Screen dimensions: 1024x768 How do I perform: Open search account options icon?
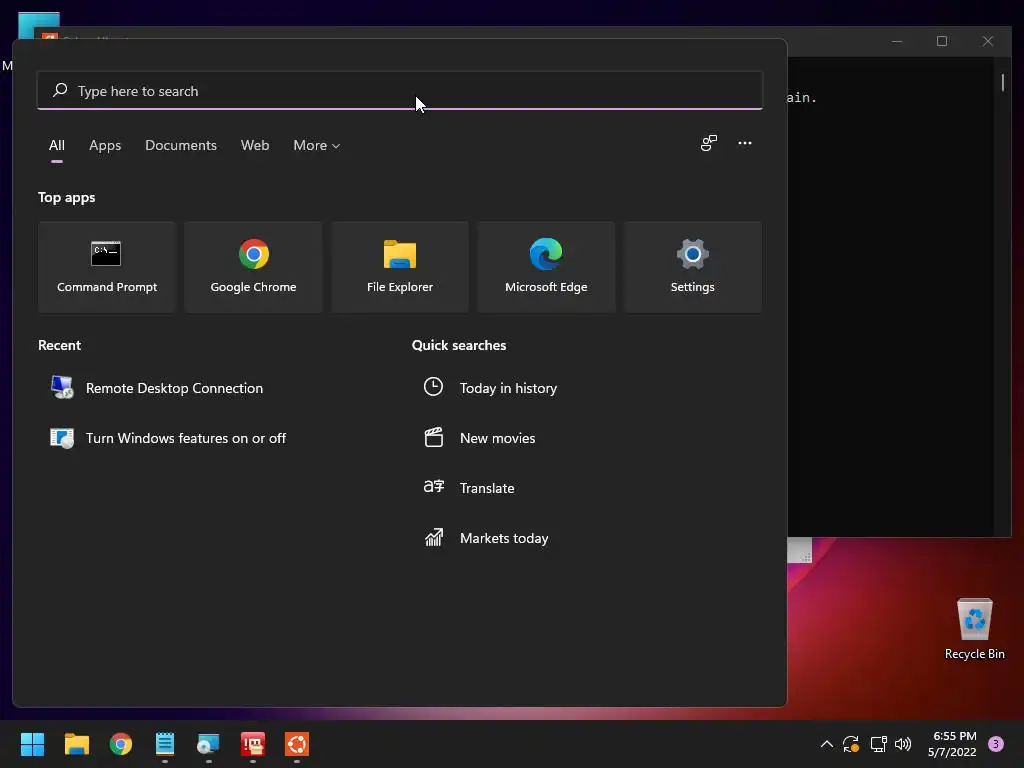(709, 143)
